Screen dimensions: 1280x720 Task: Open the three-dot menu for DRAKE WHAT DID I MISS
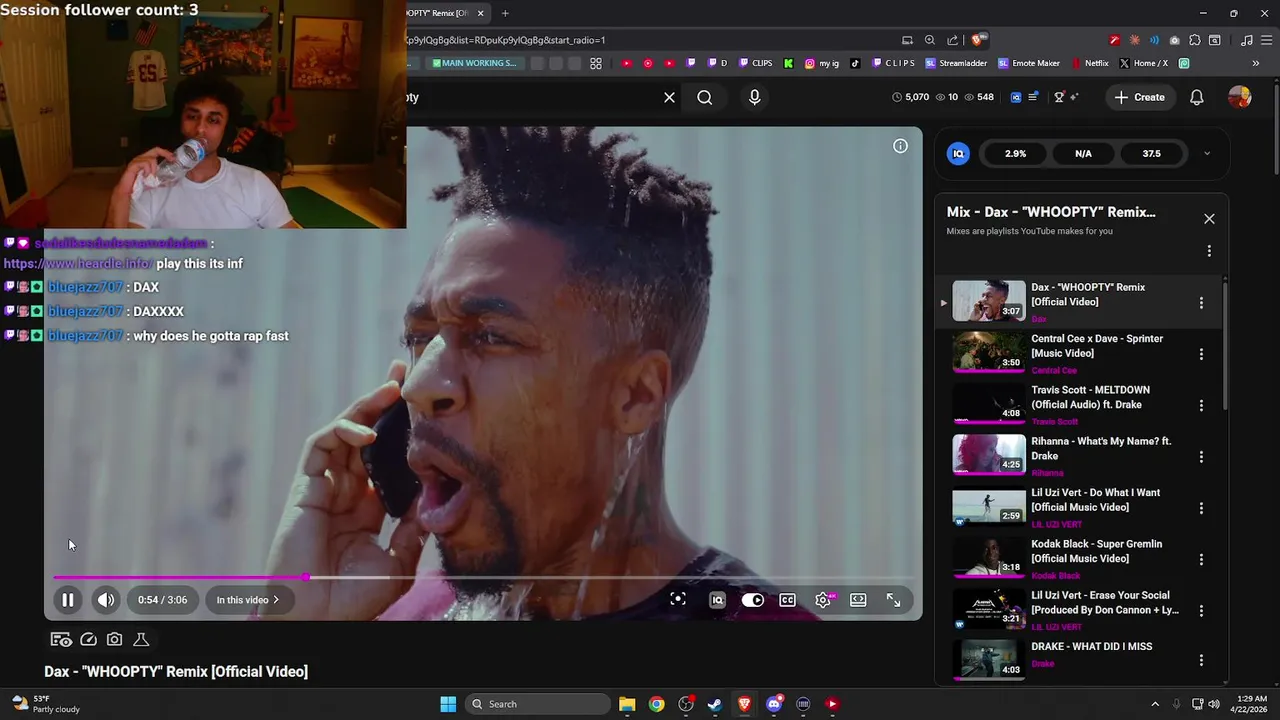[1201, 661]
